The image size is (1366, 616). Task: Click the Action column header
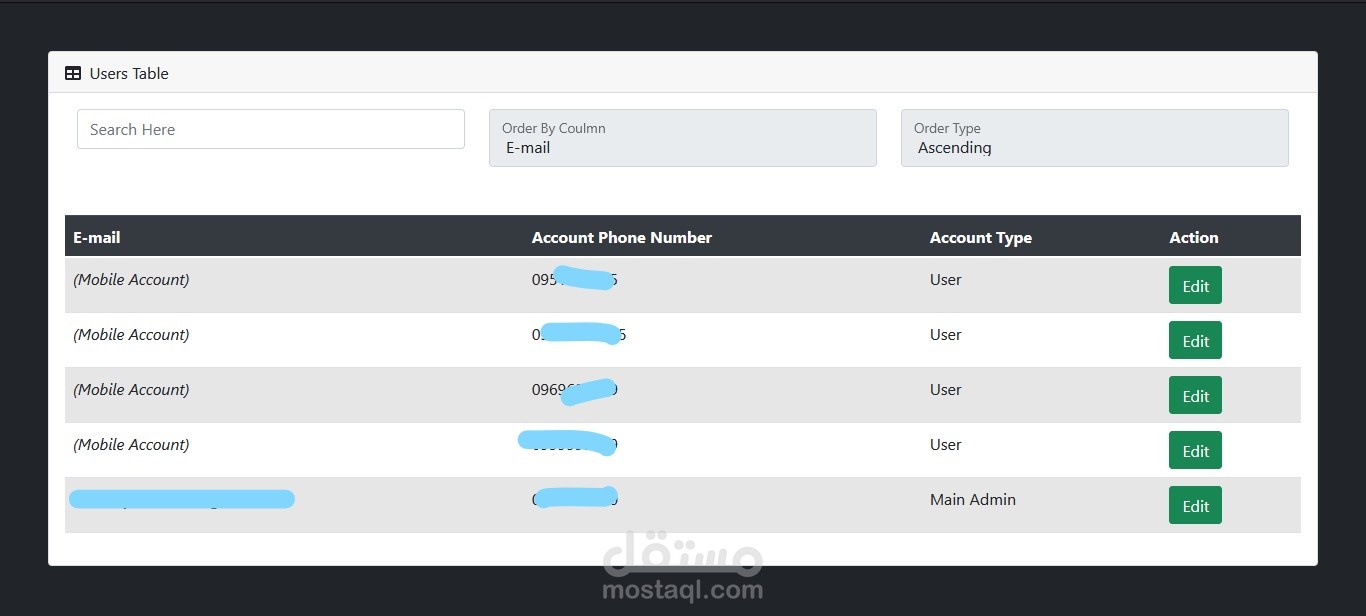(x=1193, y=238)
